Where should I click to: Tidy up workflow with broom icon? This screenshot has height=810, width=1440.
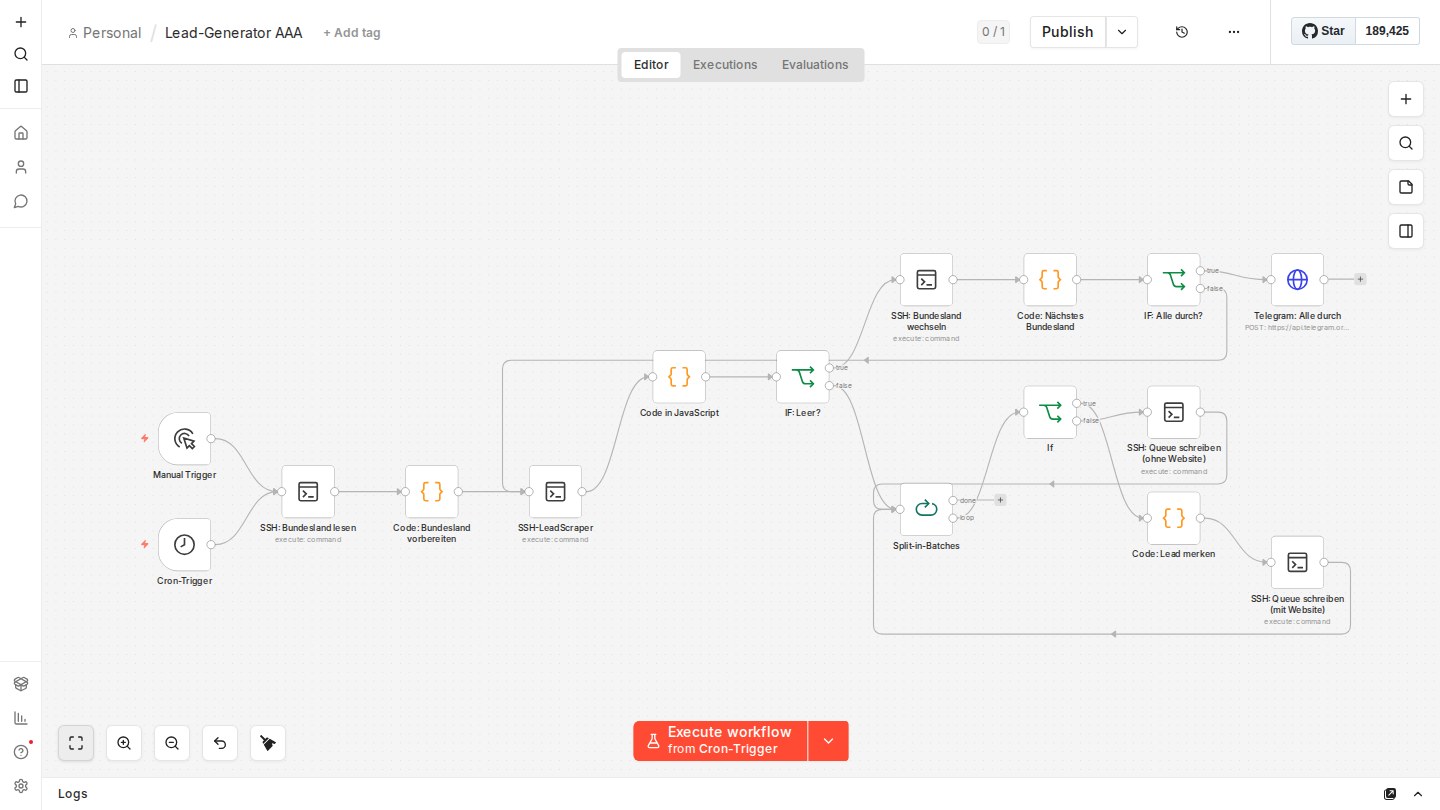click(268, 743)
